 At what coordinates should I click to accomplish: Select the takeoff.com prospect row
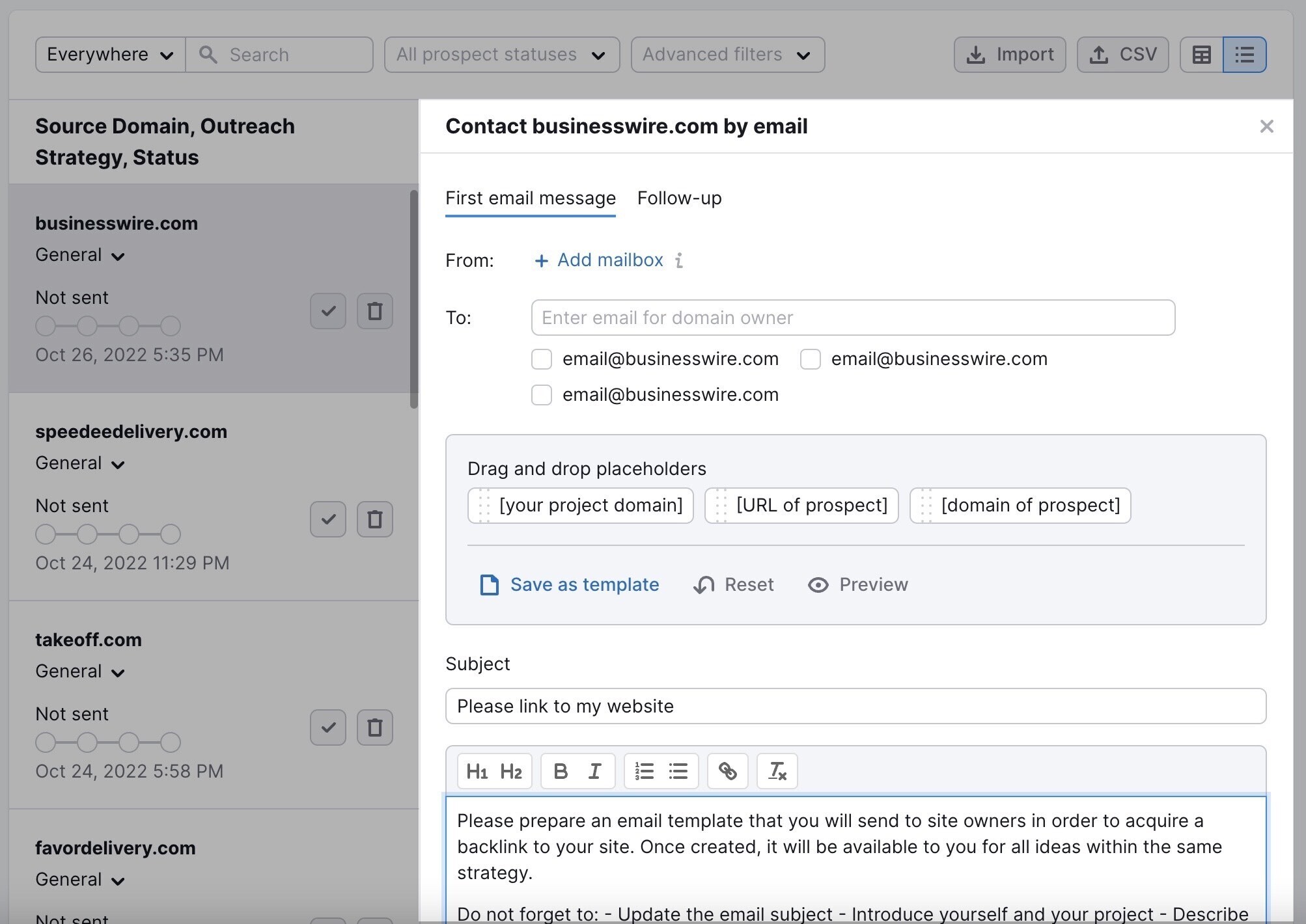(x=214, y=705)
